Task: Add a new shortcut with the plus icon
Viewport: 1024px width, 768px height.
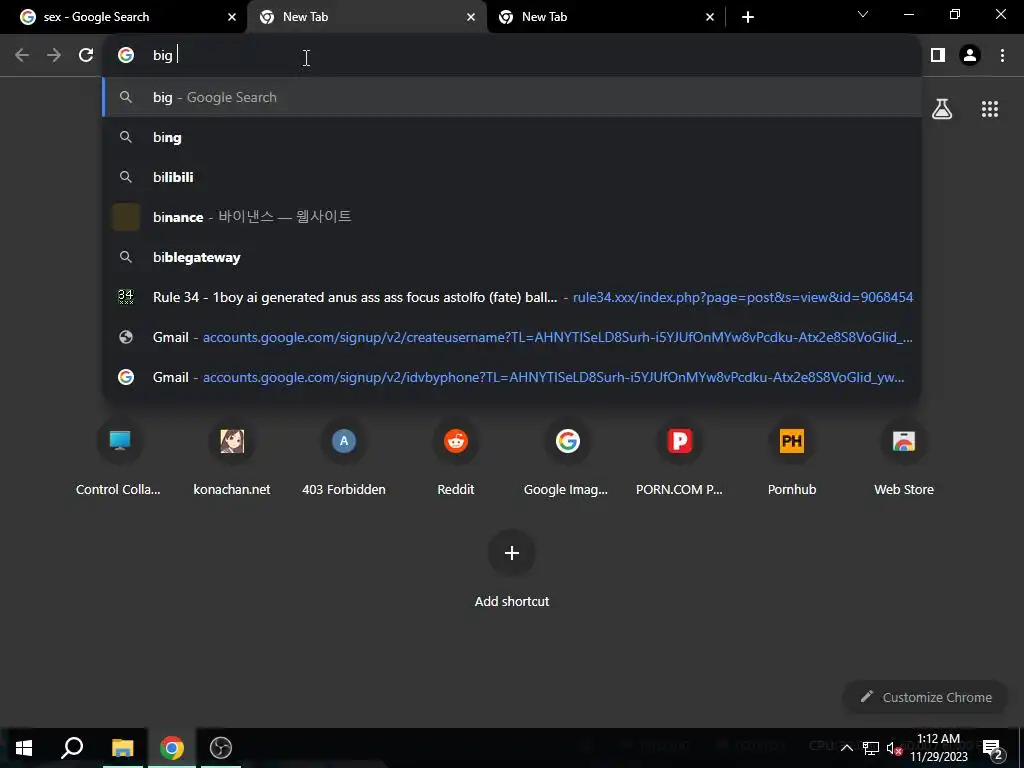Action: [512, 553]
